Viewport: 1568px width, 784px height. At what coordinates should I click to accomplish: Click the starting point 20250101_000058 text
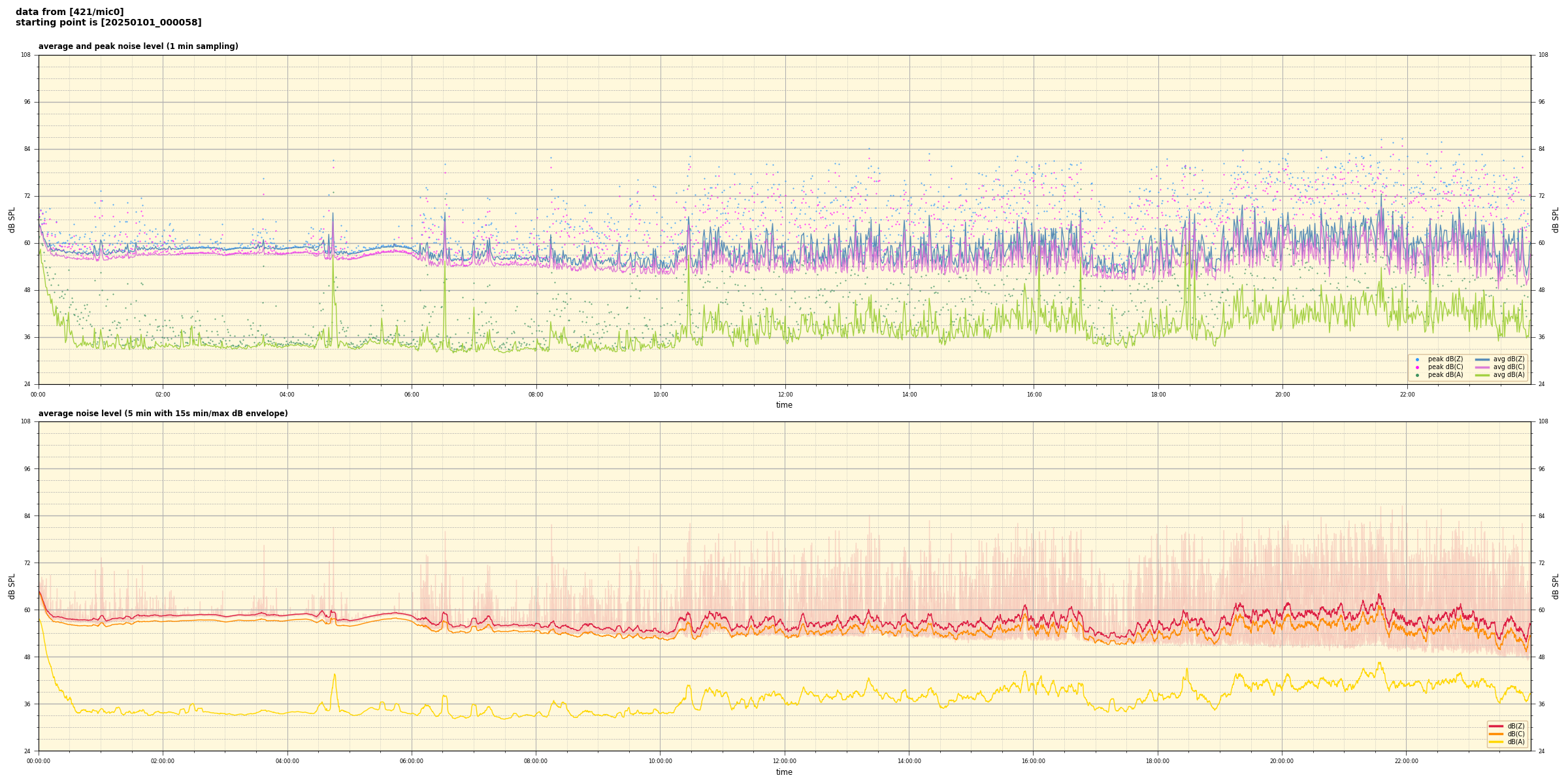point(108,23)
